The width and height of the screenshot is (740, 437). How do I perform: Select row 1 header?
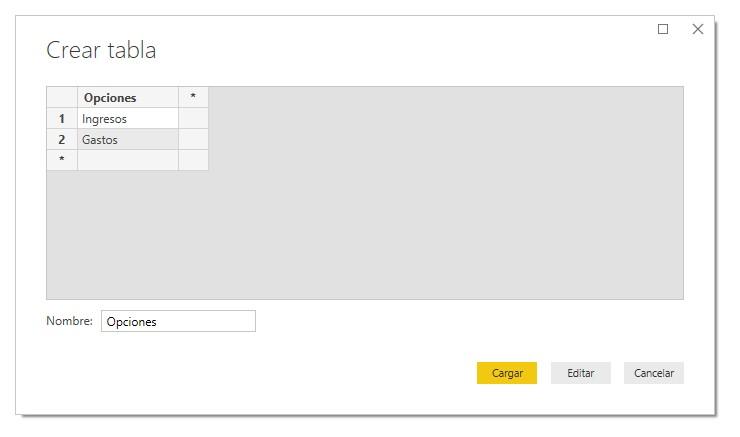[62, 119]
